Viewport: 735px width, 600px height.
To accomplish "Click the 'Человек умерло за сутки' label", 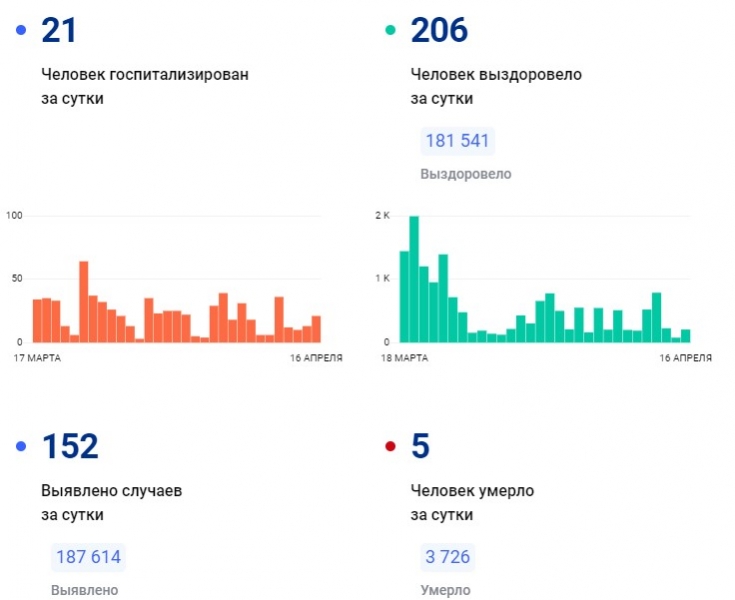I will tap(472, 502).
